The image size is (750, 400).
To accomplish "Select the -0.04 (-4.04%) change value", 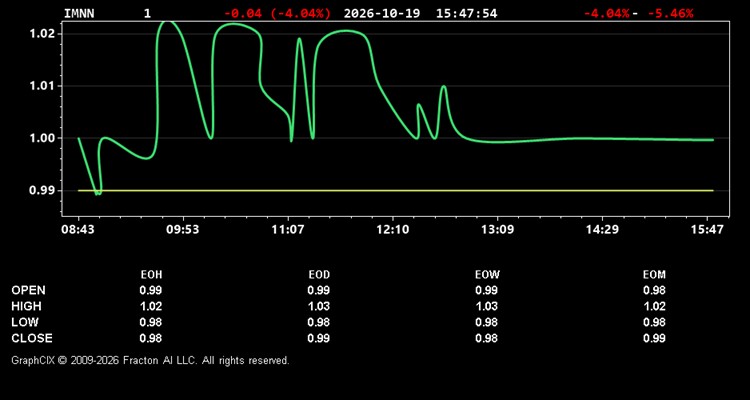I will point(277,13).
